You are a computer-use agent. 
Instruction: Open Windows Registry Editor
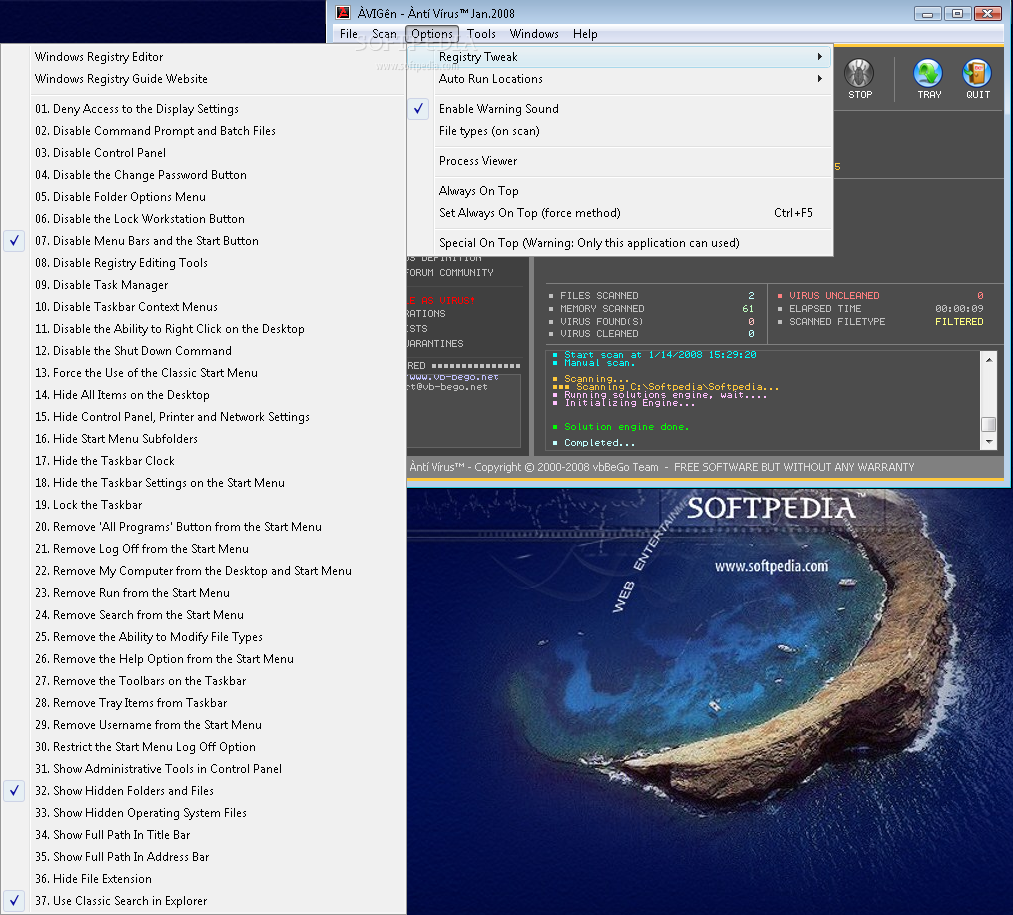point(204,57)
